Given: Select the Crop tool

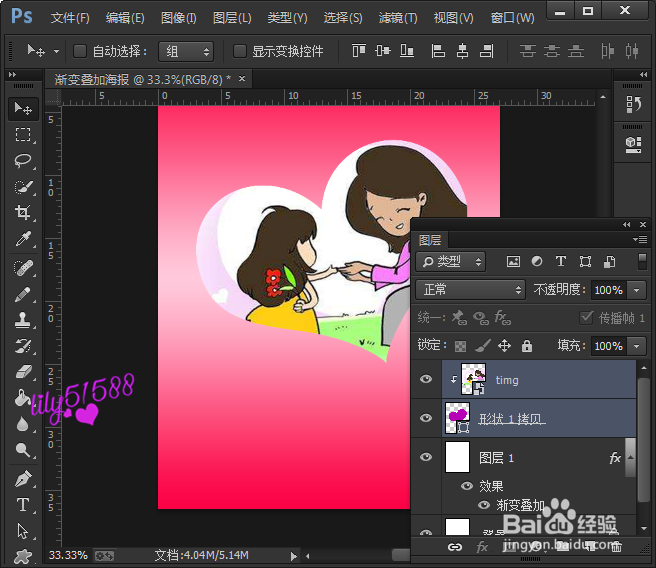Looking at the screenshot, I should pos(23,212).
